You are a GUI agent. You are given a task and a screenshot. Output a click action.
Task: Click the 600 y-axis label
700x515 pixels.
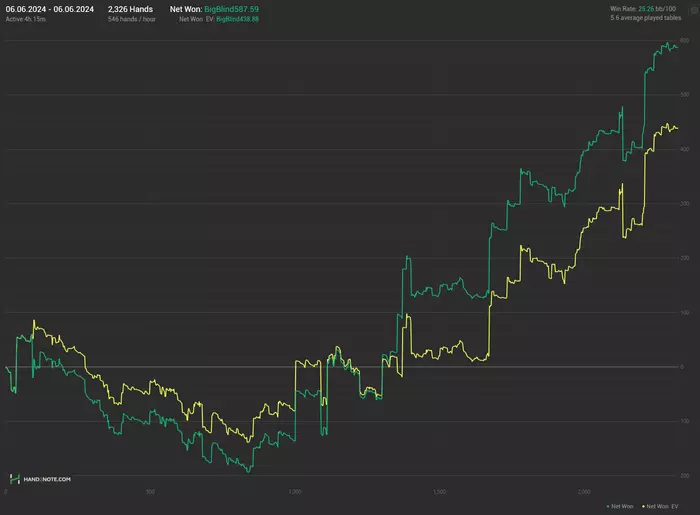pyautogui.click(x=685, y=41)
